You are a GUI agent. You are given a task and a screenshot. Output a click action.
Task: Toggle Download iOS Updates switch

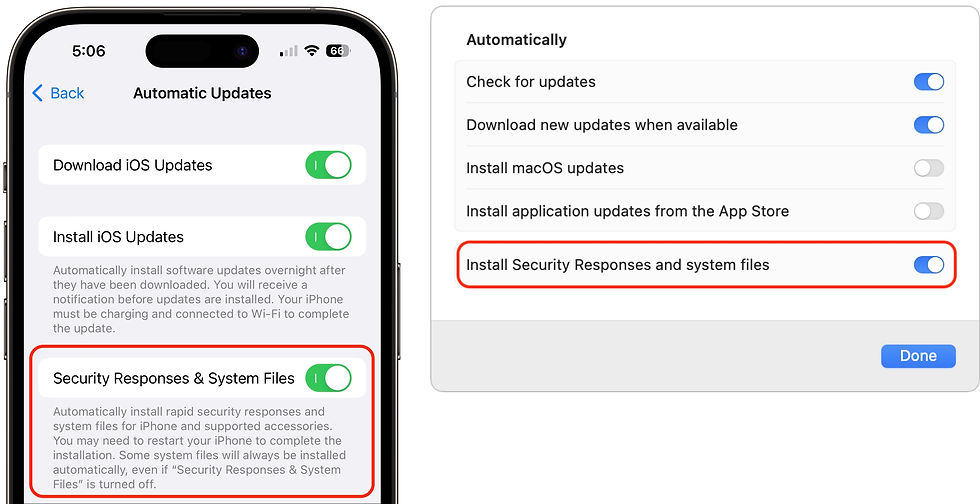[x=328, y=165]
